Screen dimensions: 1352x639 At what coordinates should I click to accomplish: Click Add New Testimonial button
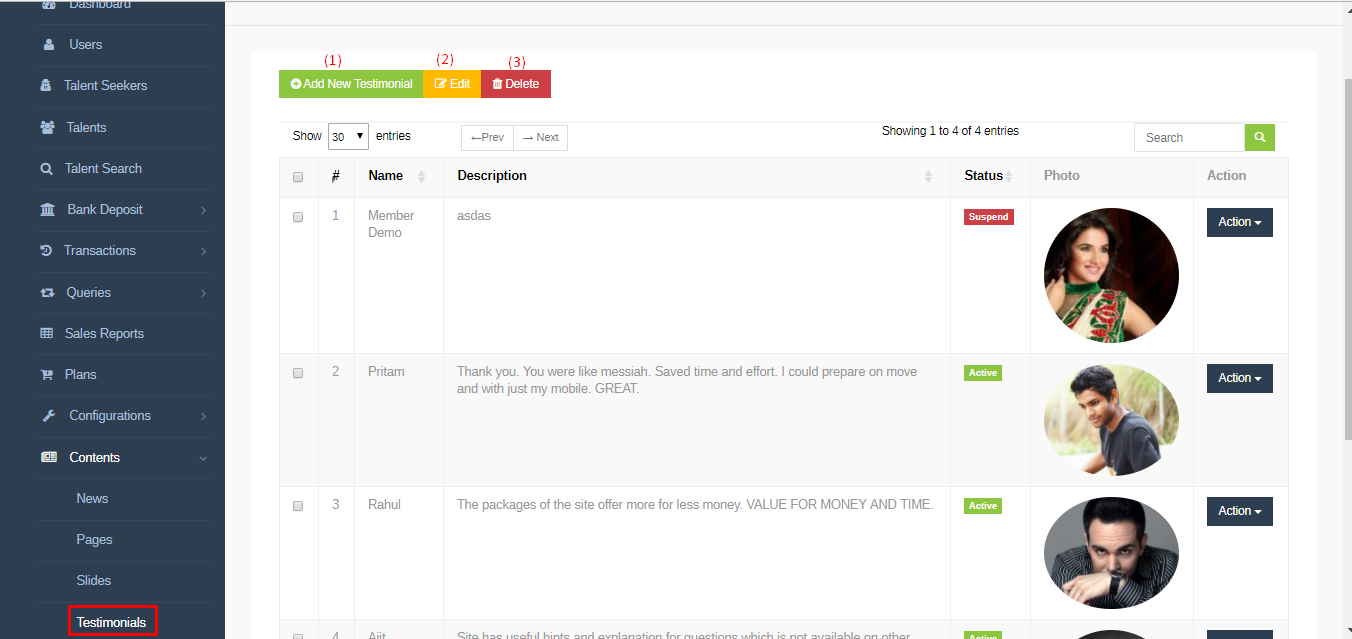pos(351,84)
